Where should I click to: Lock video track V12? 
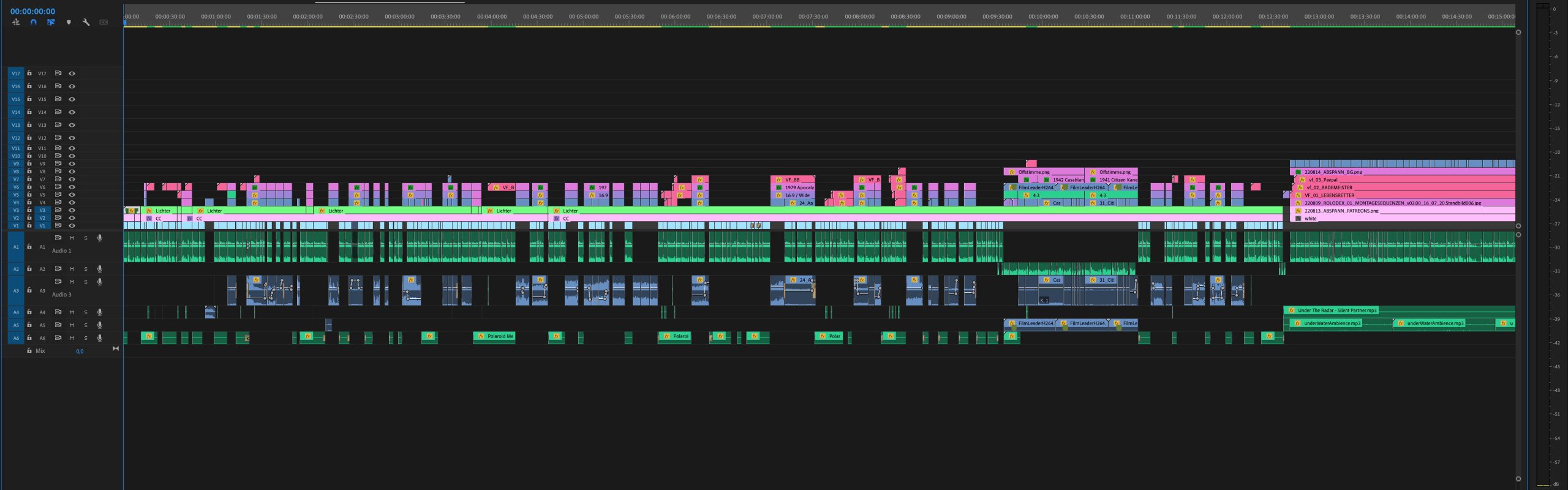pos(29,138)
